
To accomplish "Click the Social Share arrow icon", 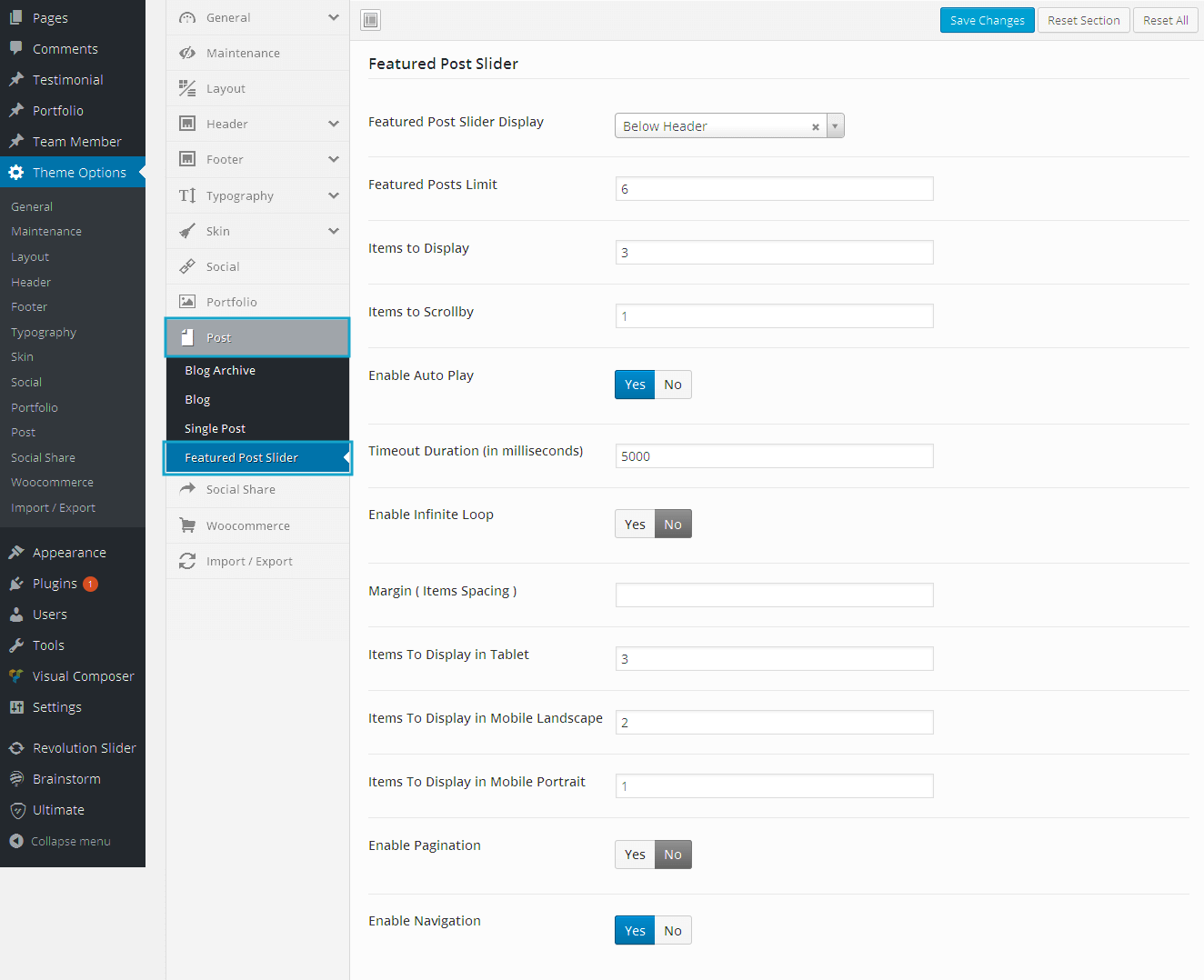I will coord(187,489).
